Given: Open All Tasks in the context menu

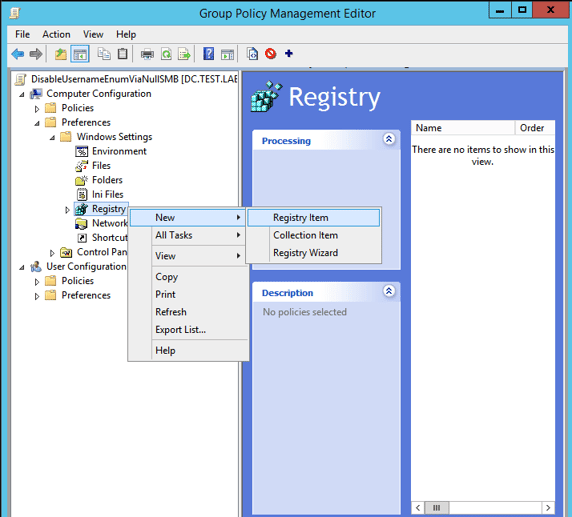Looking at the screenshot, I should coord(188,235).
